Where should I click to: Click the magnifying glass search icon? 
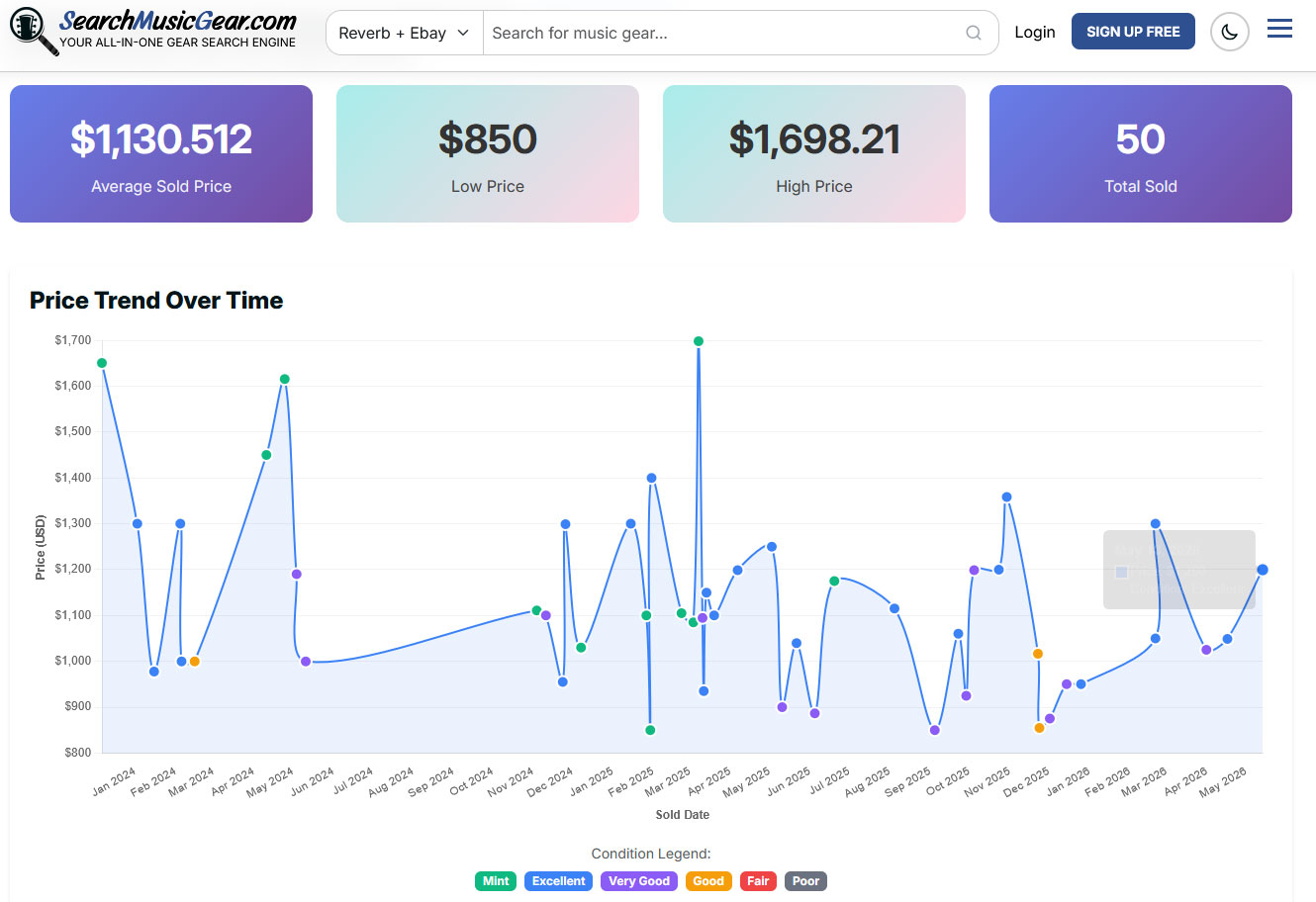coord(974,33)
